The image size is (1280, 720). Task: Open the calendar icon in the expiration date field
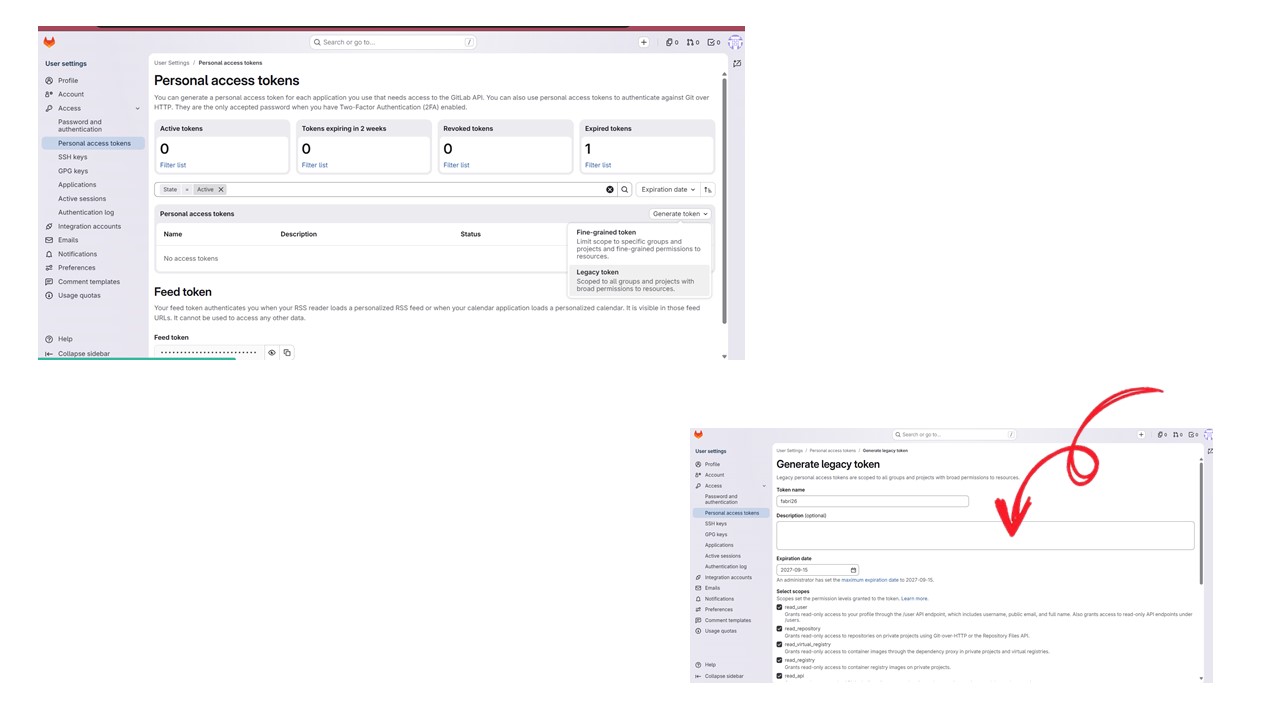pos(853,570)
